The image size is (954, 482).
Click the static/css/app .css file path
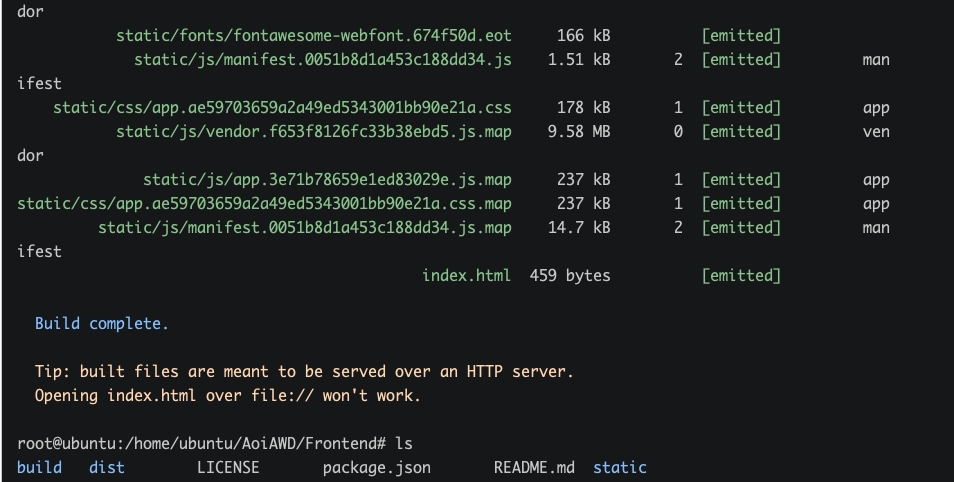tap(282, 108)
